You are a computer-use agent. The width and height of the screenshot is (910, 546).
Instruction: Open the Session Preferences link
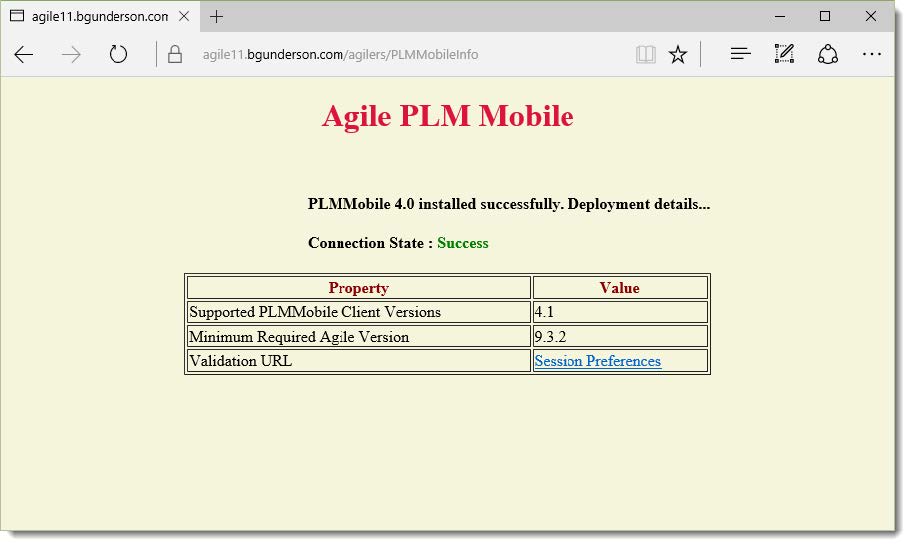tap(598, 361)
